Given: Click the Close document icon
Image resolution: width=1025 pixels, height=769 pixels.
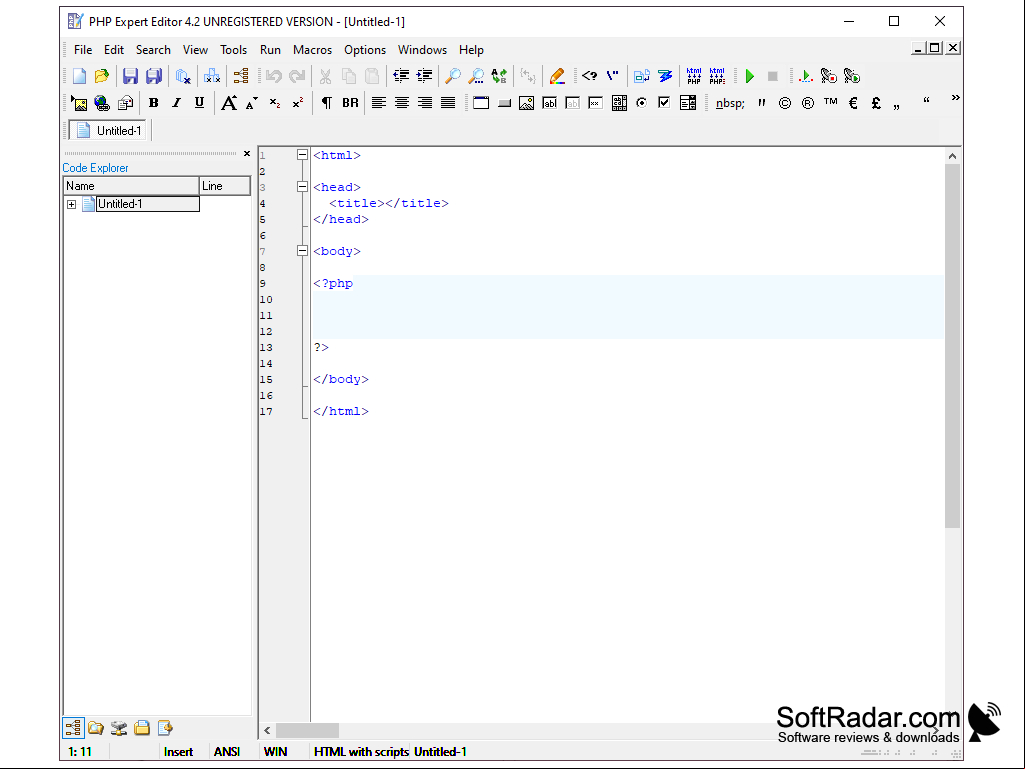Looking at the screenshot, I should coord(183,77).
